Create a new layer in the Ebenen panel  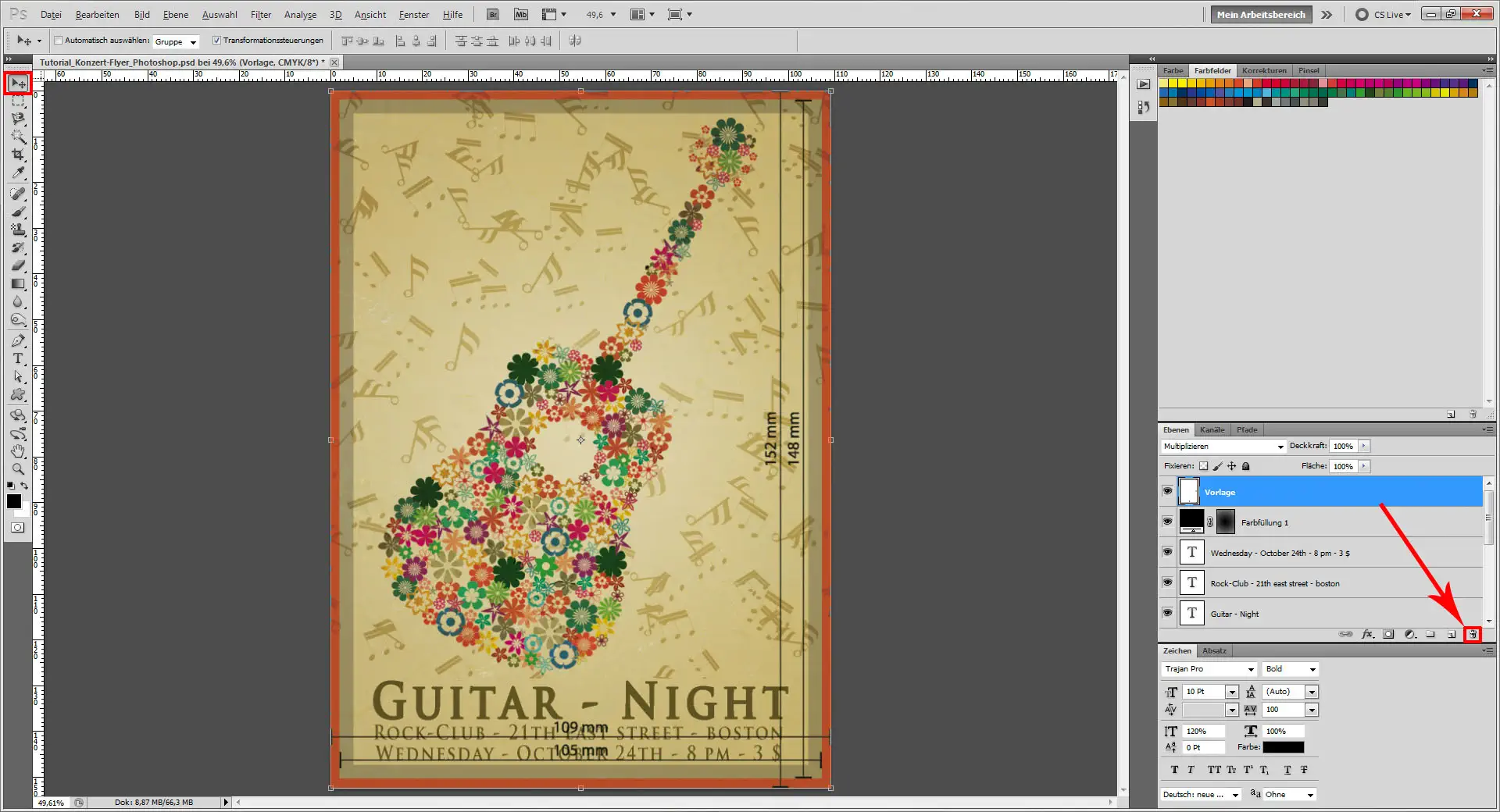tap(1451, 634)
